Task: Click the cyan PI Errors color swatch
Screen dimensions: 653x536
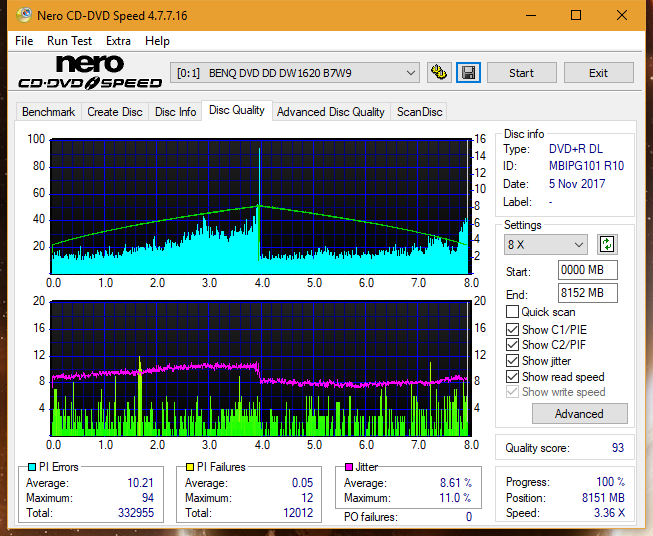Action: tap(32, 467)
